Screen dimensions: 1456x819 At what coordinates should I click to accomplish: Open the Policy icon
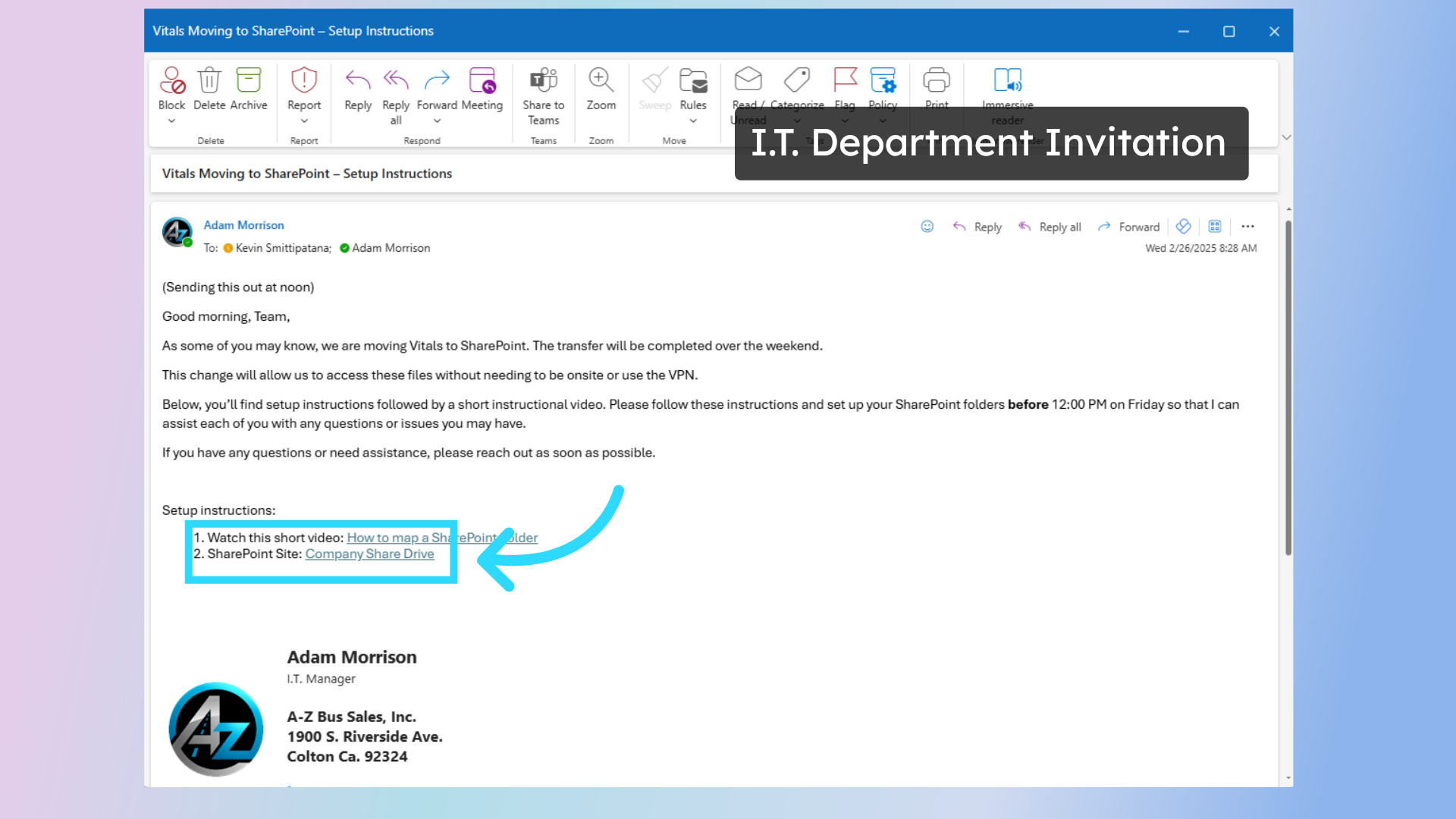tap(883, 80)
